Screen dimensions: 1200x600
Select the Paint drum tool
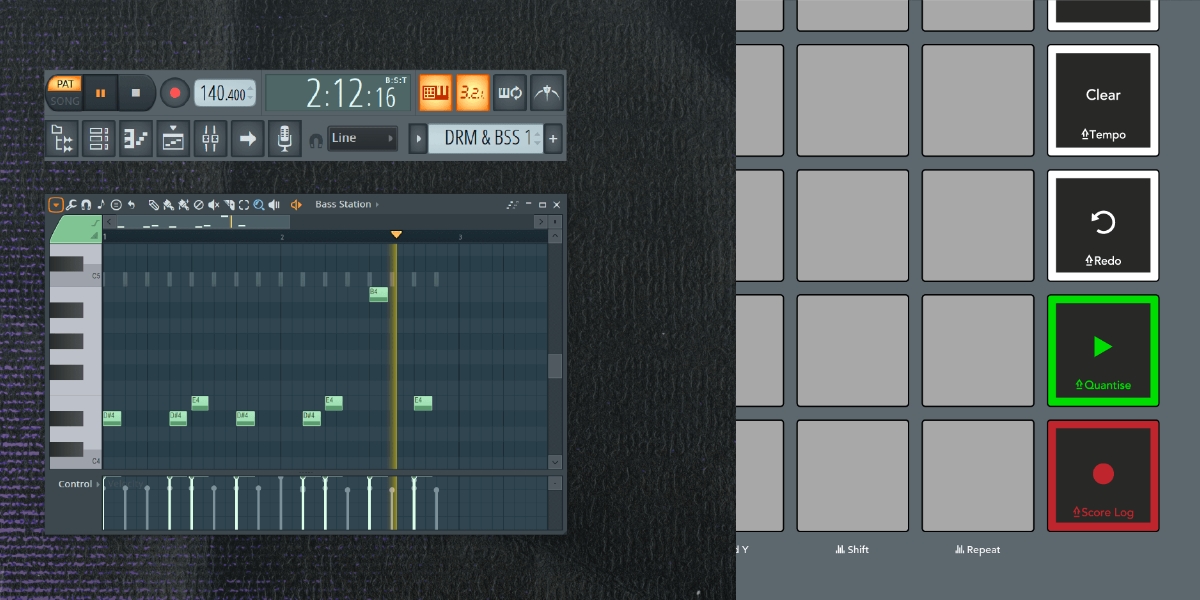(x=183, y=204)
